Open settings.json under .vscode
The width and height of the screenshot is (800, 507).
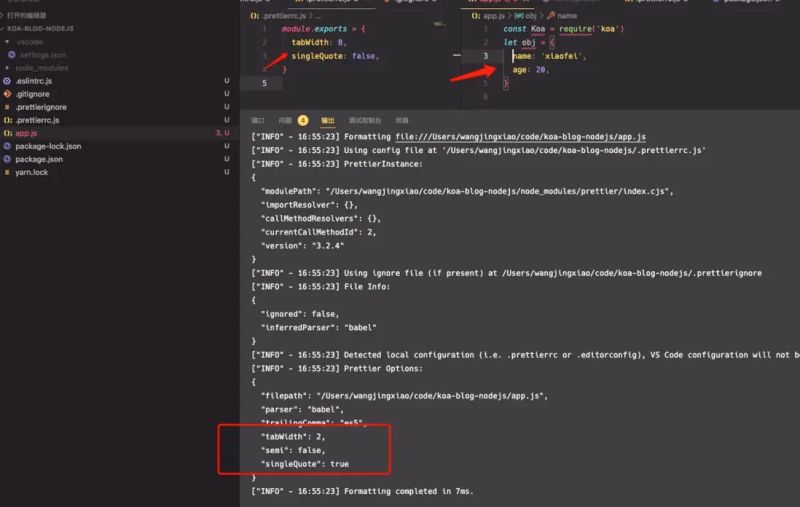point(43,55)
